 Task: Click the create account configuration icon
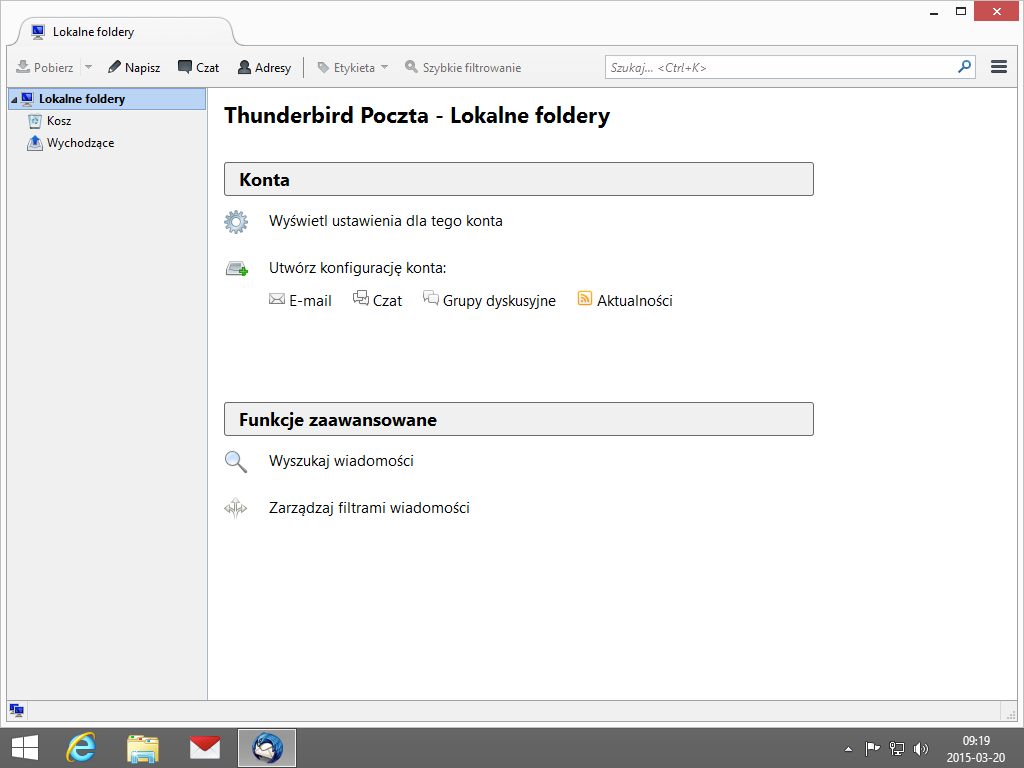coord(236,268)
